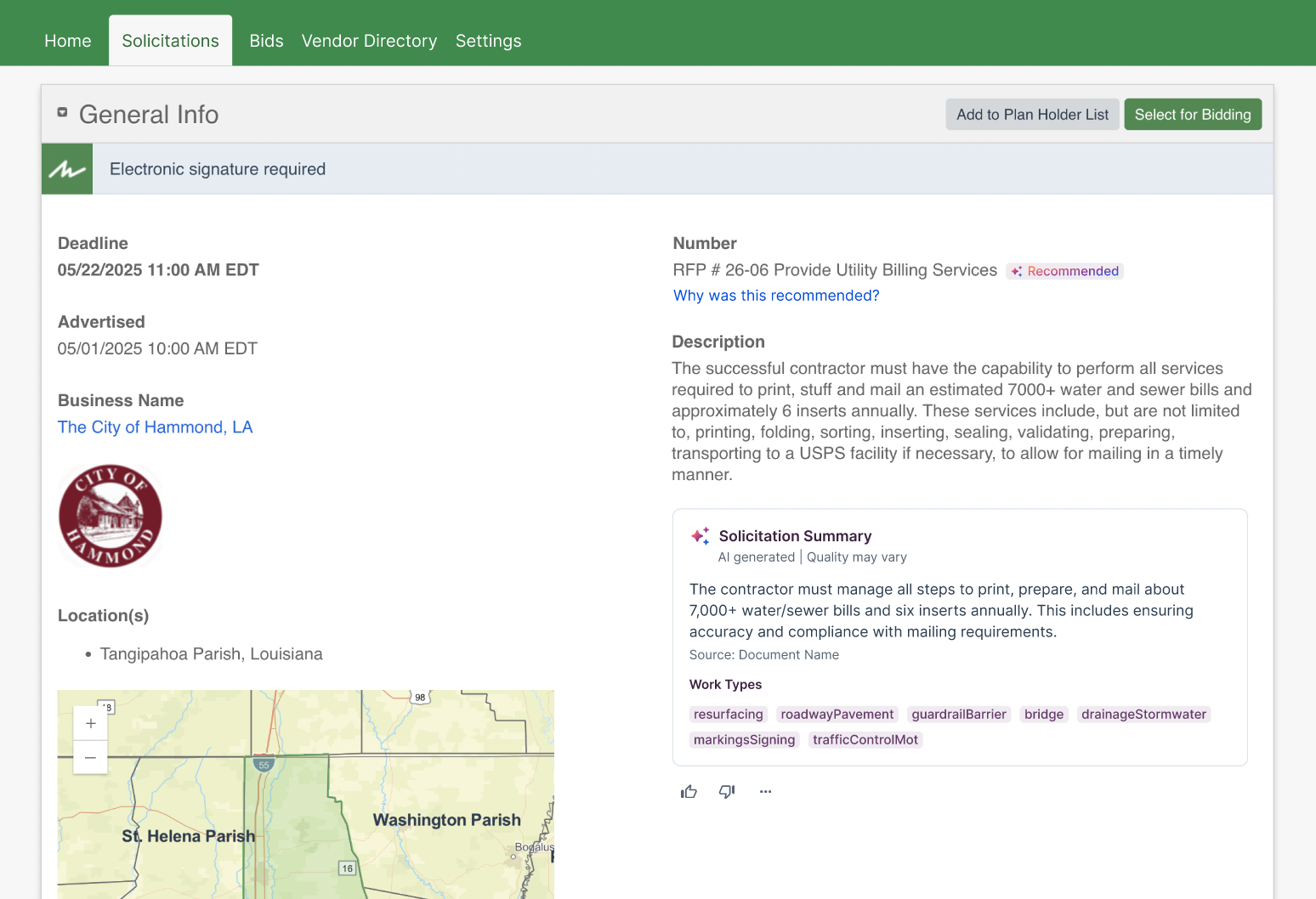Open the Home tab
The height and width of the screenshot is (899, 1316).
click(x=68, y=41)
